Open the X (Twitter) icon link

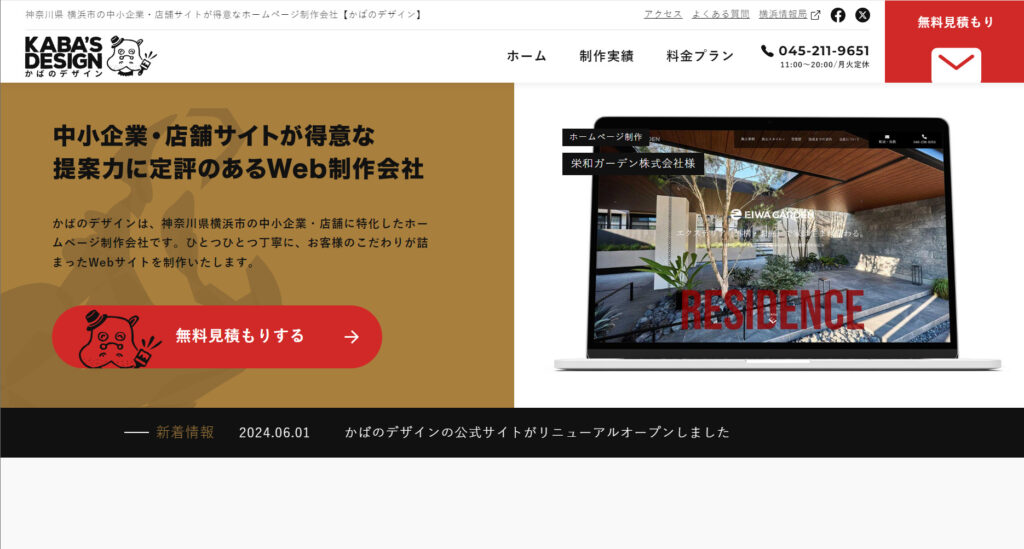[x=863, y=15]
